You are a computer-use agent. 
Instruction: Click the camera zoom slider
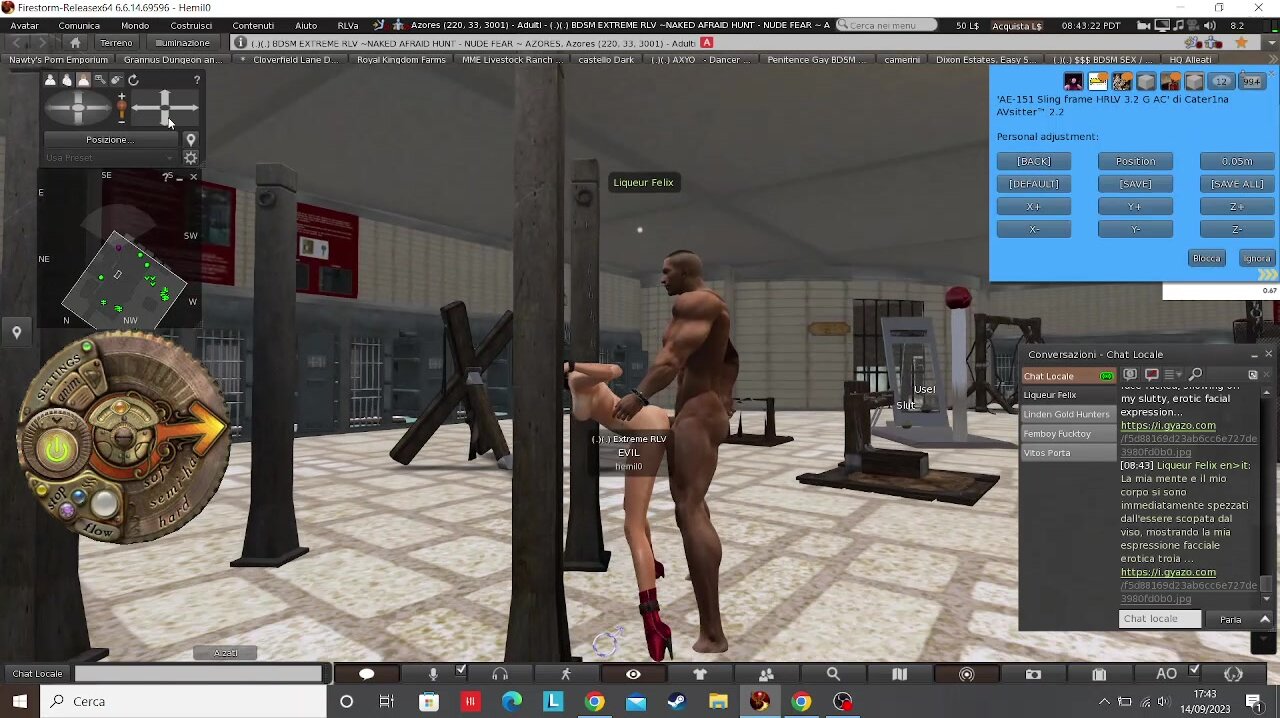pyautogui.click(x=122, y=107)
